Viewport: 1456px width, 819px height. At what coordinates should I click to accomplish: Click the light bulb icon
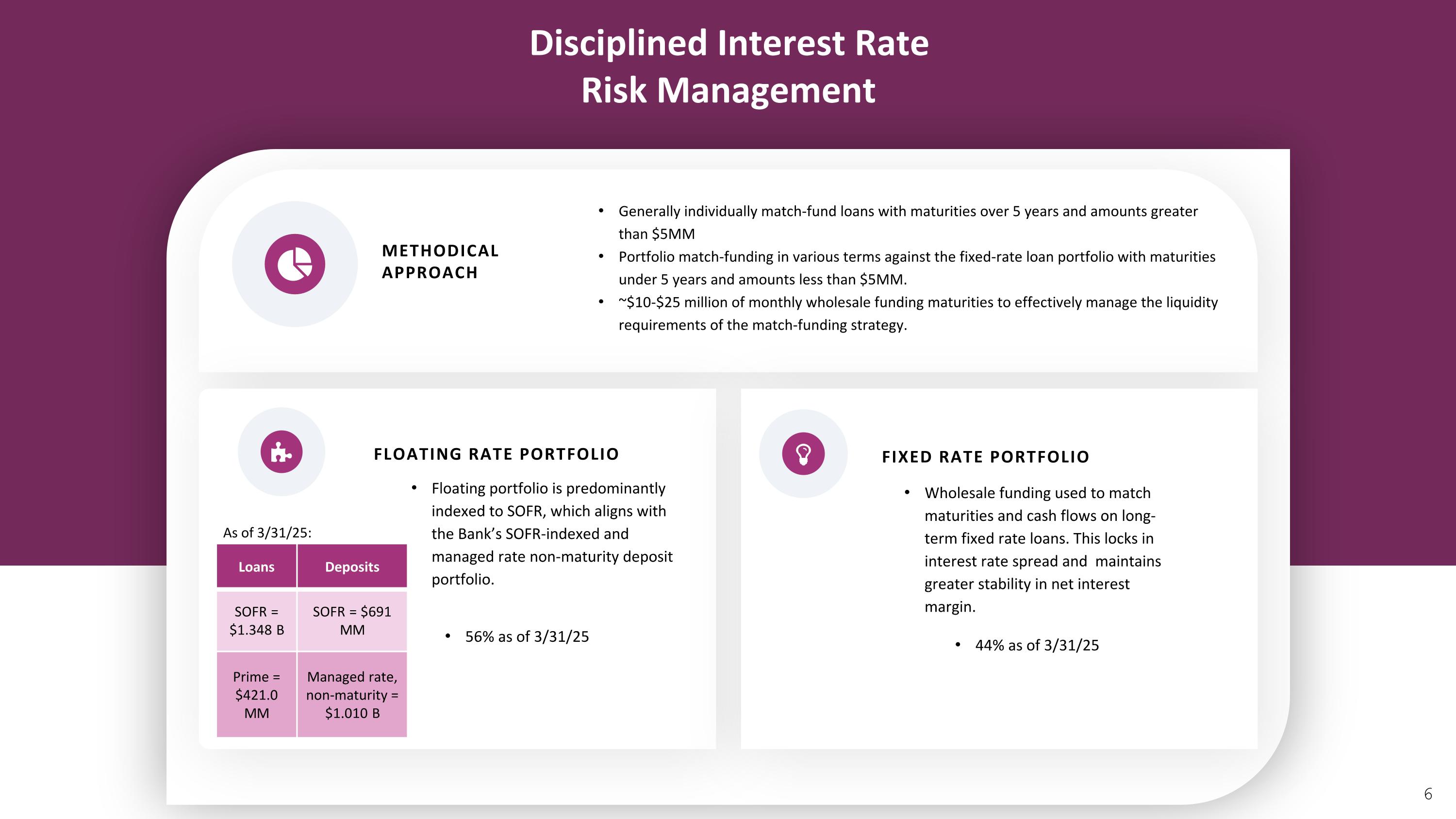click(x=803, y=453)
